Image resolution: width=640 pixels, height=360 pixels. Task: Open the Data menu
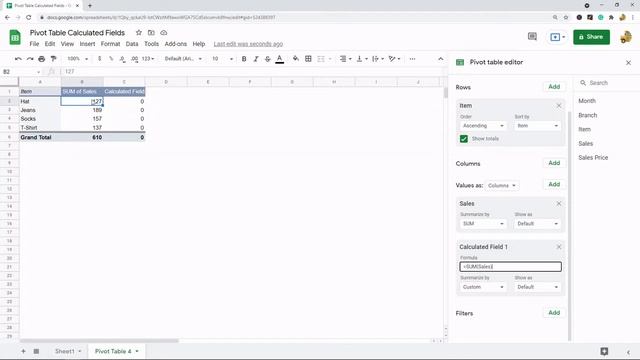[x=132, y=44]
